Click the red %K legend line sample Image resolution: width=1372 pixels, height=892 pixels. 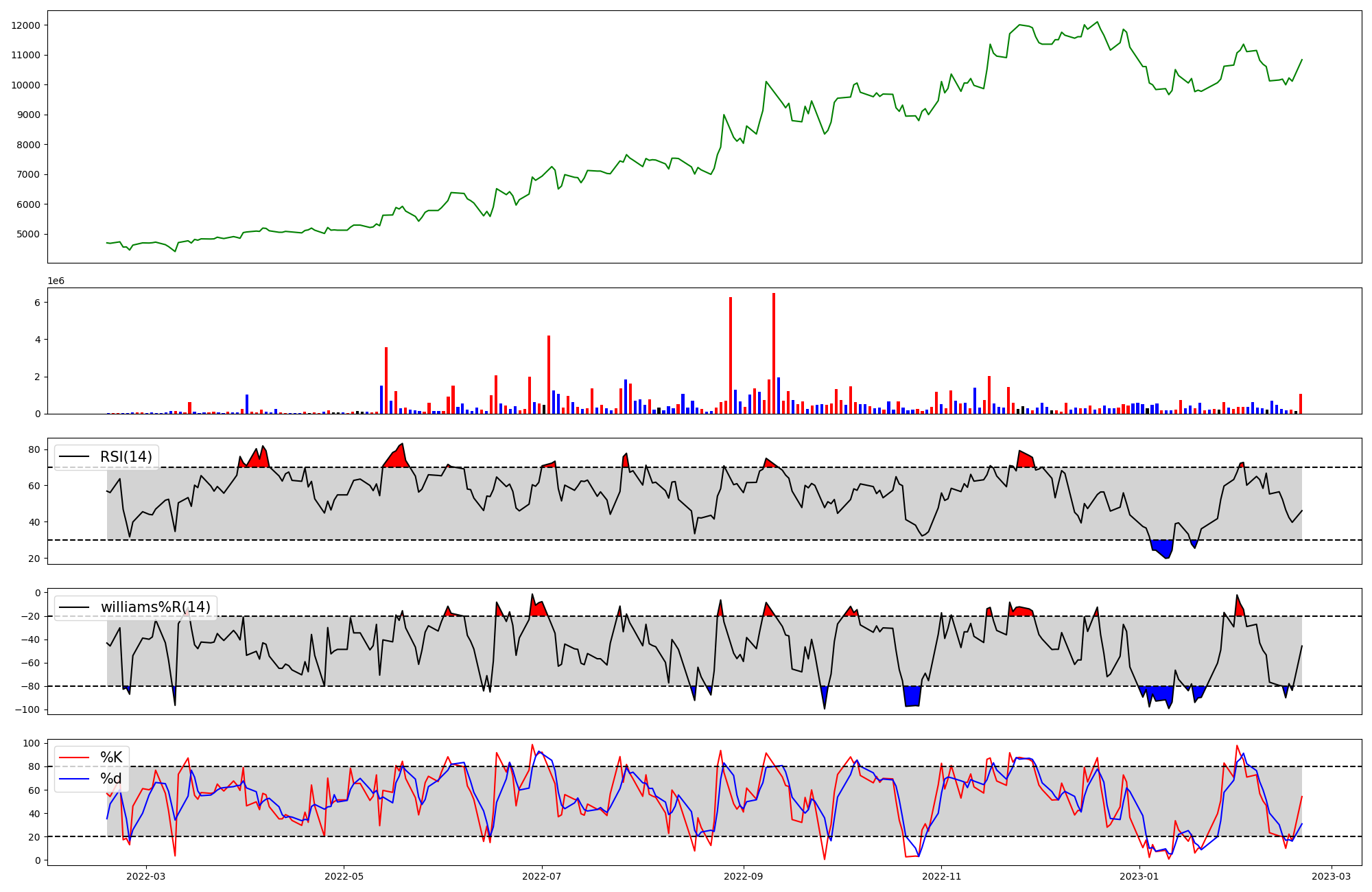tap(75, 758)
